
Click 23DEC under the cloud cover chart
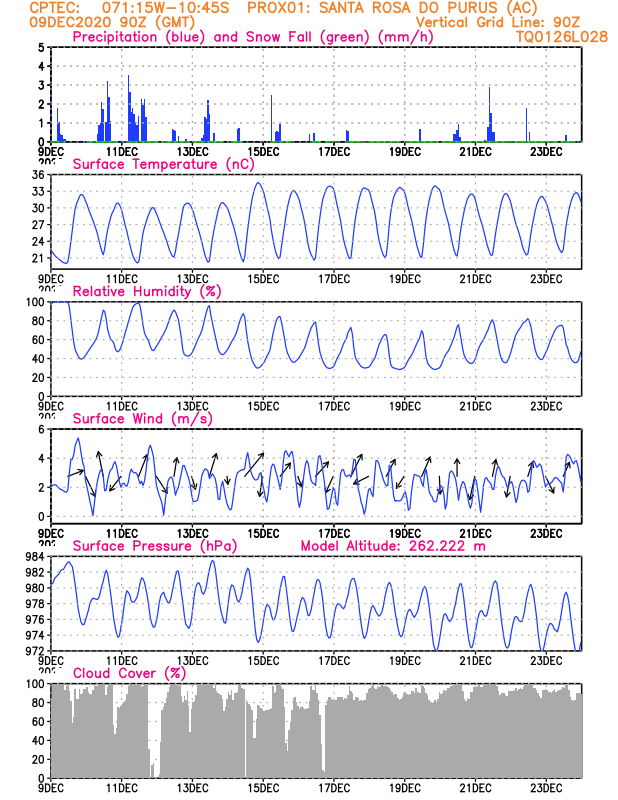coord(546,788)
